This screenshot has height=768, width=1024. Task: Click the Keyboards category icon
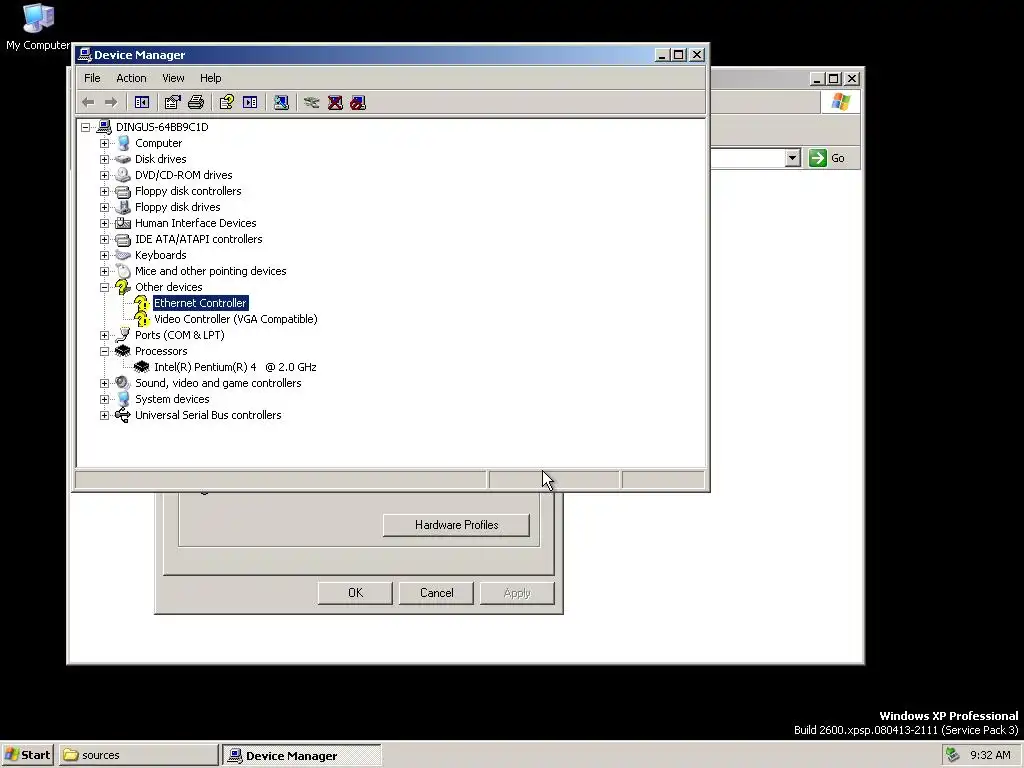[x=123, y=255]
